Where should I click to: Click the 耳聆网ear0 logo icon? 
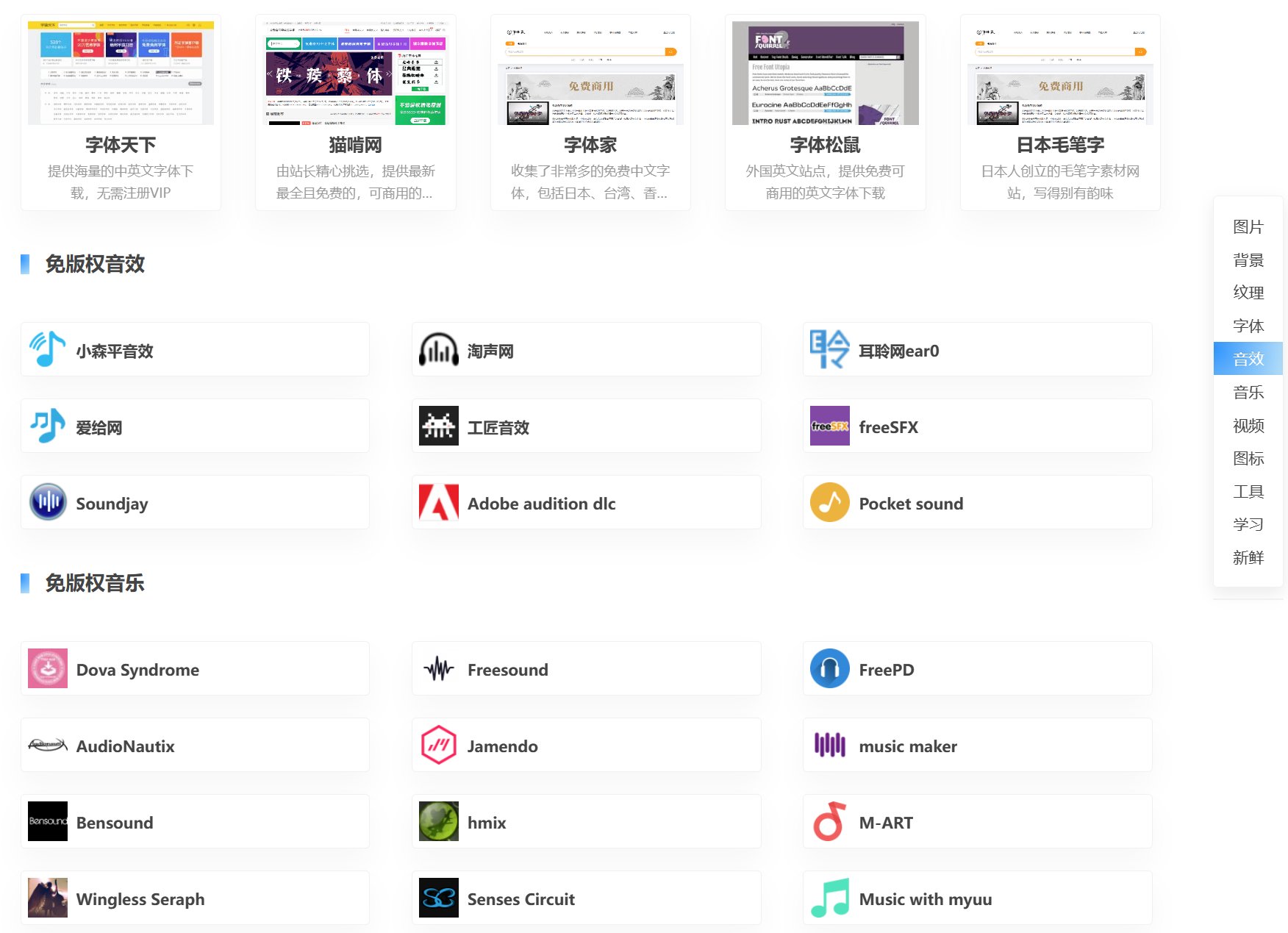click(x=830, y=350)
